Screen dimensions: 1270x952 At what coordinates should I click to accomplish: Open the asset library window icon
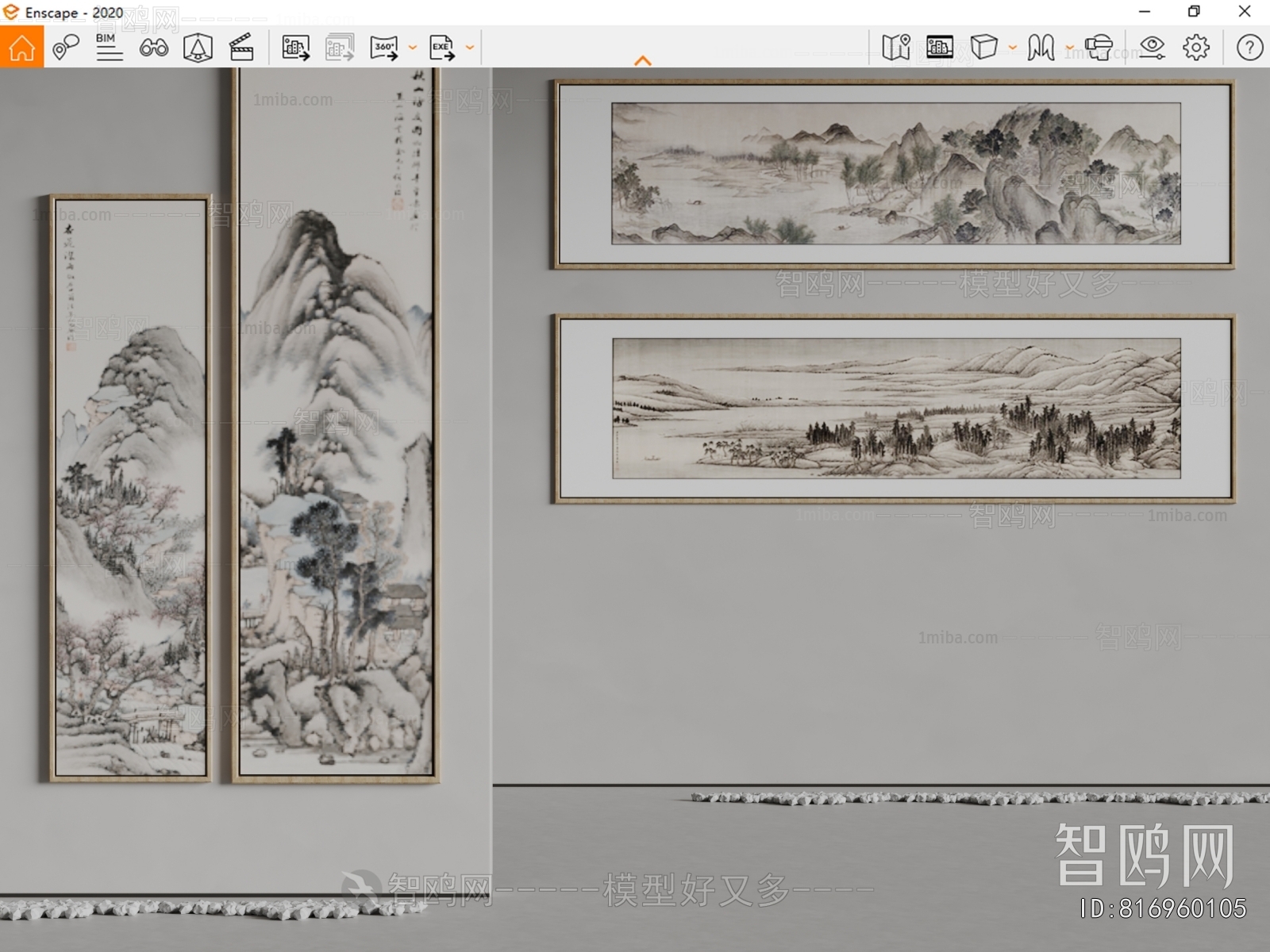click(939, 48)
